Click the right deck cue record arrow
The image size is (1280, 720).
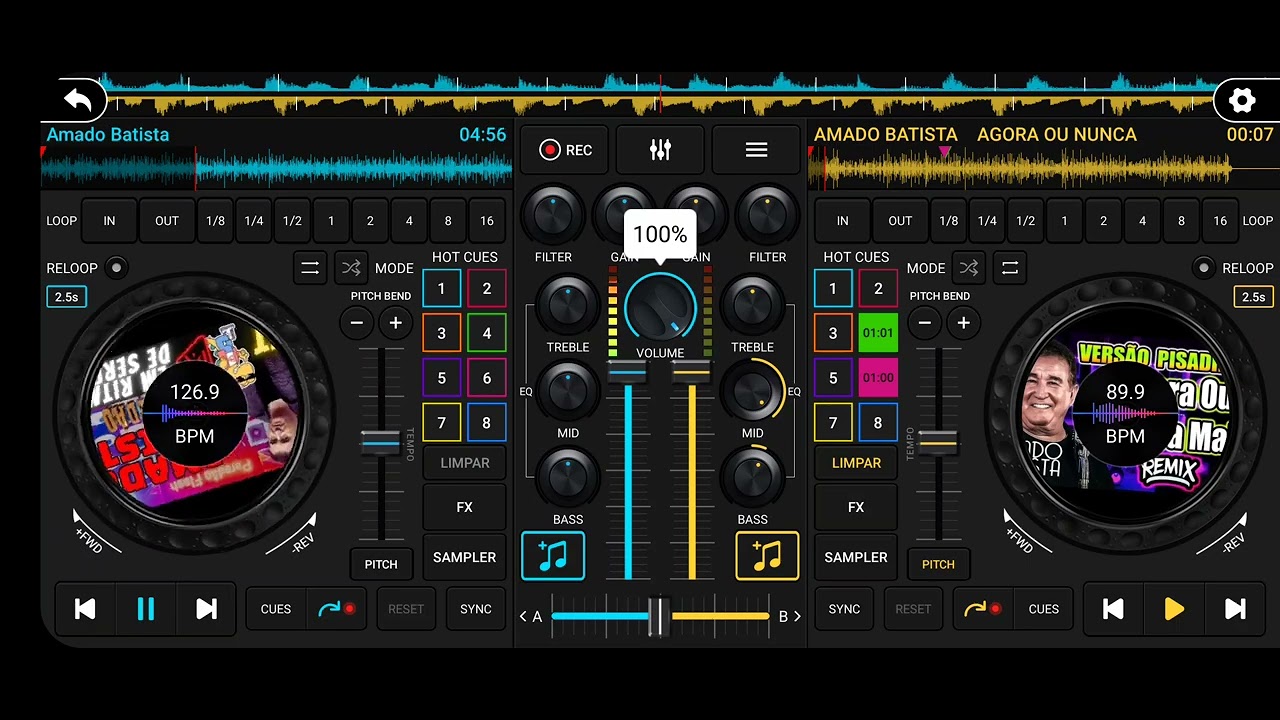click(982, 609)
